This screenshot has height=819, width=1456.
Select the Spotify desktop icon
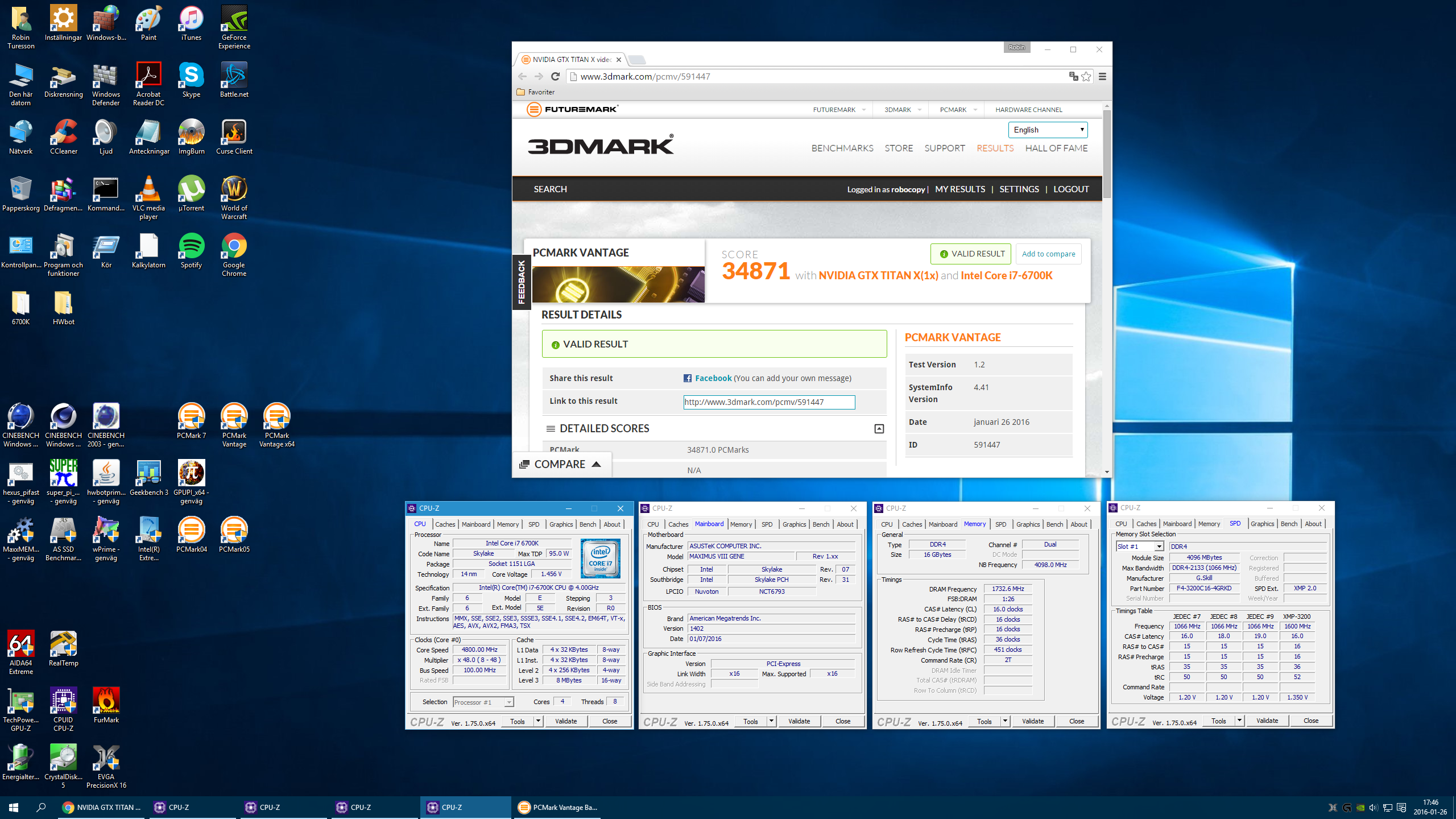(191, 250)
